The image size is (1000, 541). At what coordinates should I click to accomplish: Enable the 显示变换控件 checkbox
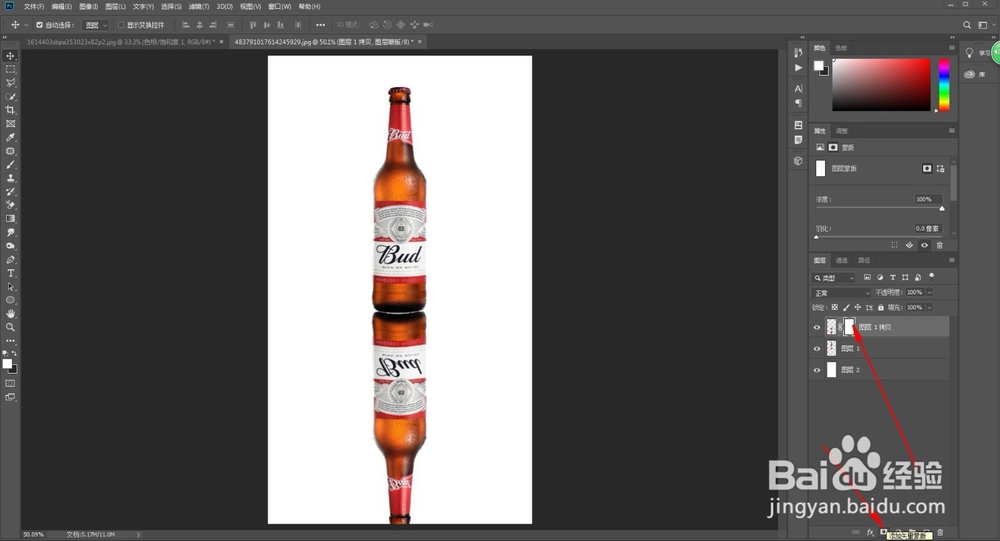(x=121, y=25)
